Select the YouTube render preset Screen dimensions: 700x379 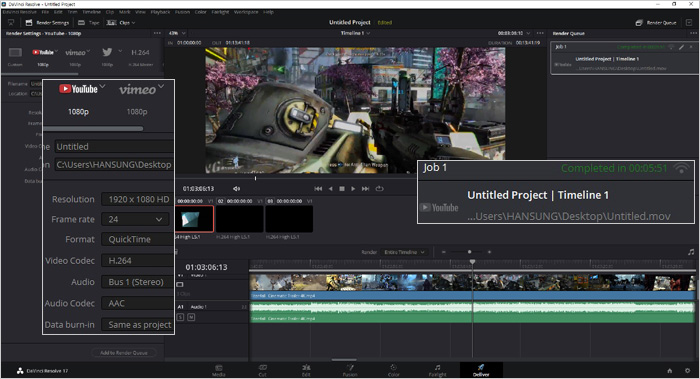click(43, 57)
